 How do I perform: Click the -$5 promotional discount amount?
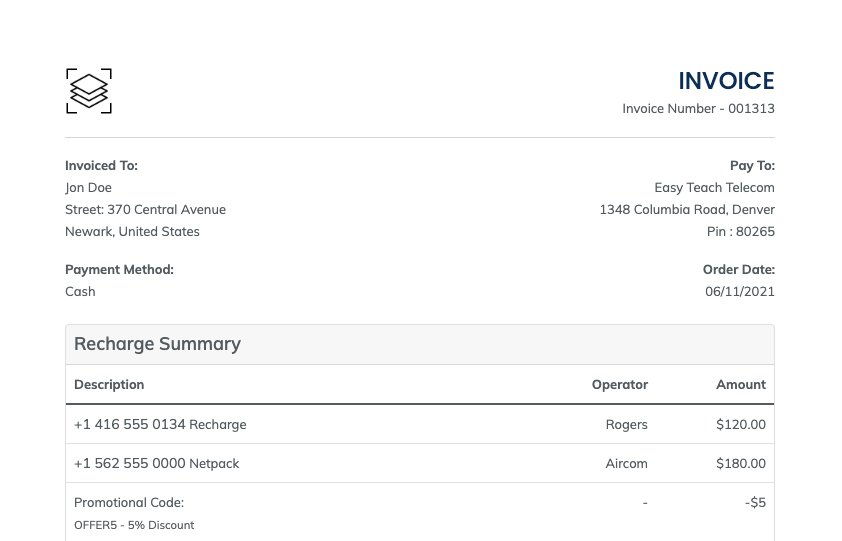755,503
